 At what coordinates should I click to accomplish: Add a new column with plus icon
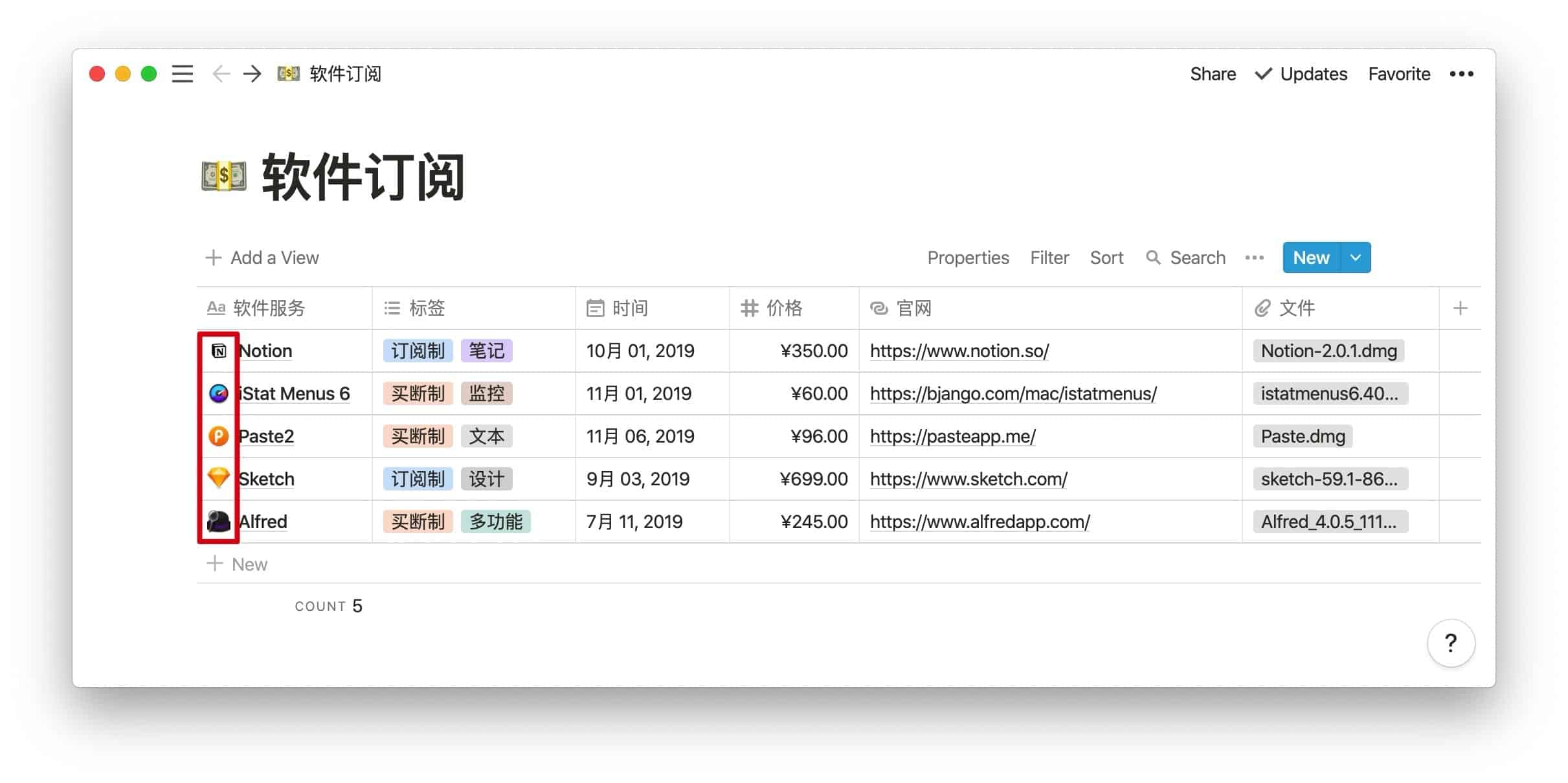pyautogui.click(x=1460, y=308)
